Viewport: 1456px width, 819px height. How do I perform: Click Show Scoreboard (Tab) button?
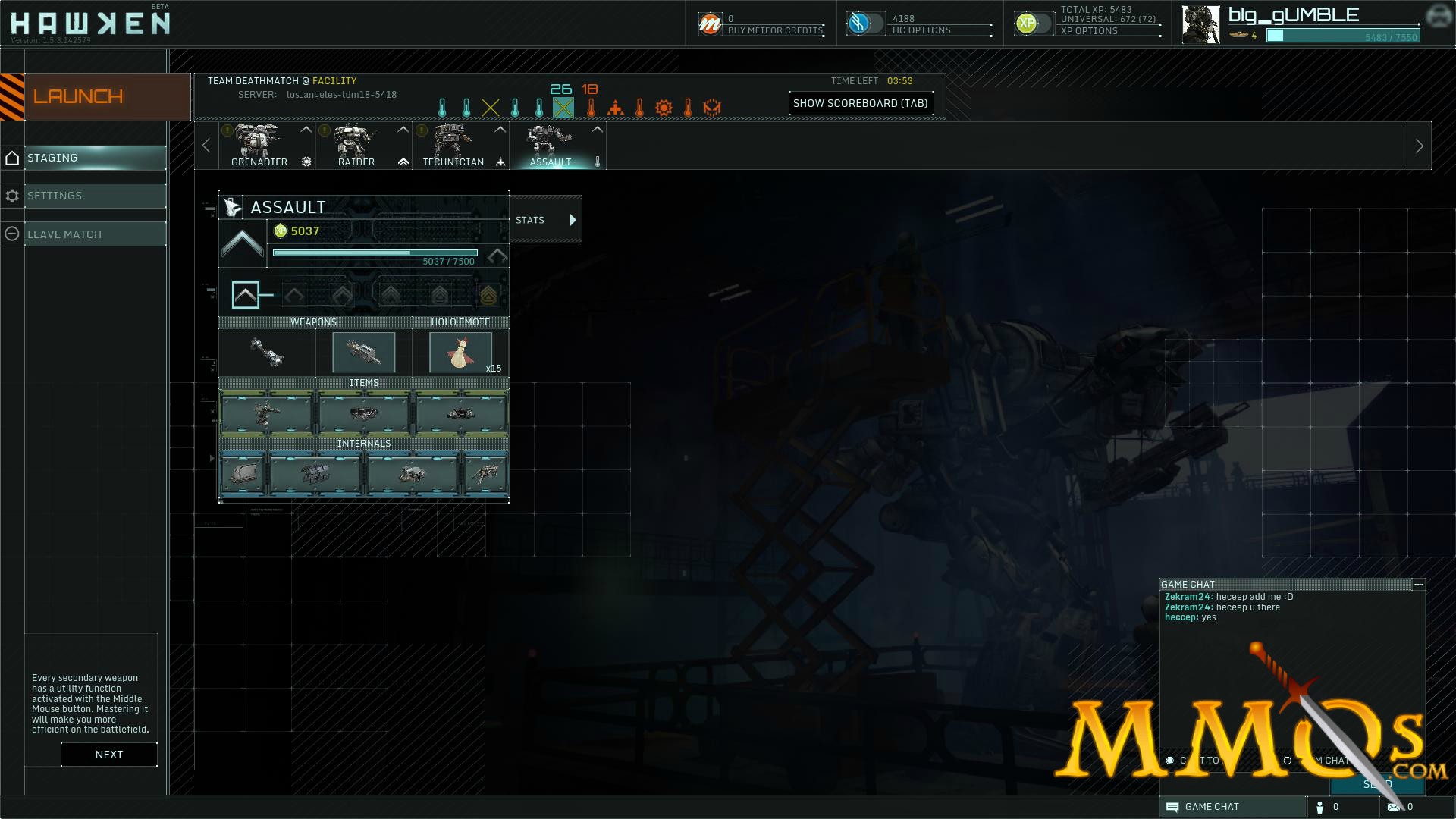click(861, 103)
